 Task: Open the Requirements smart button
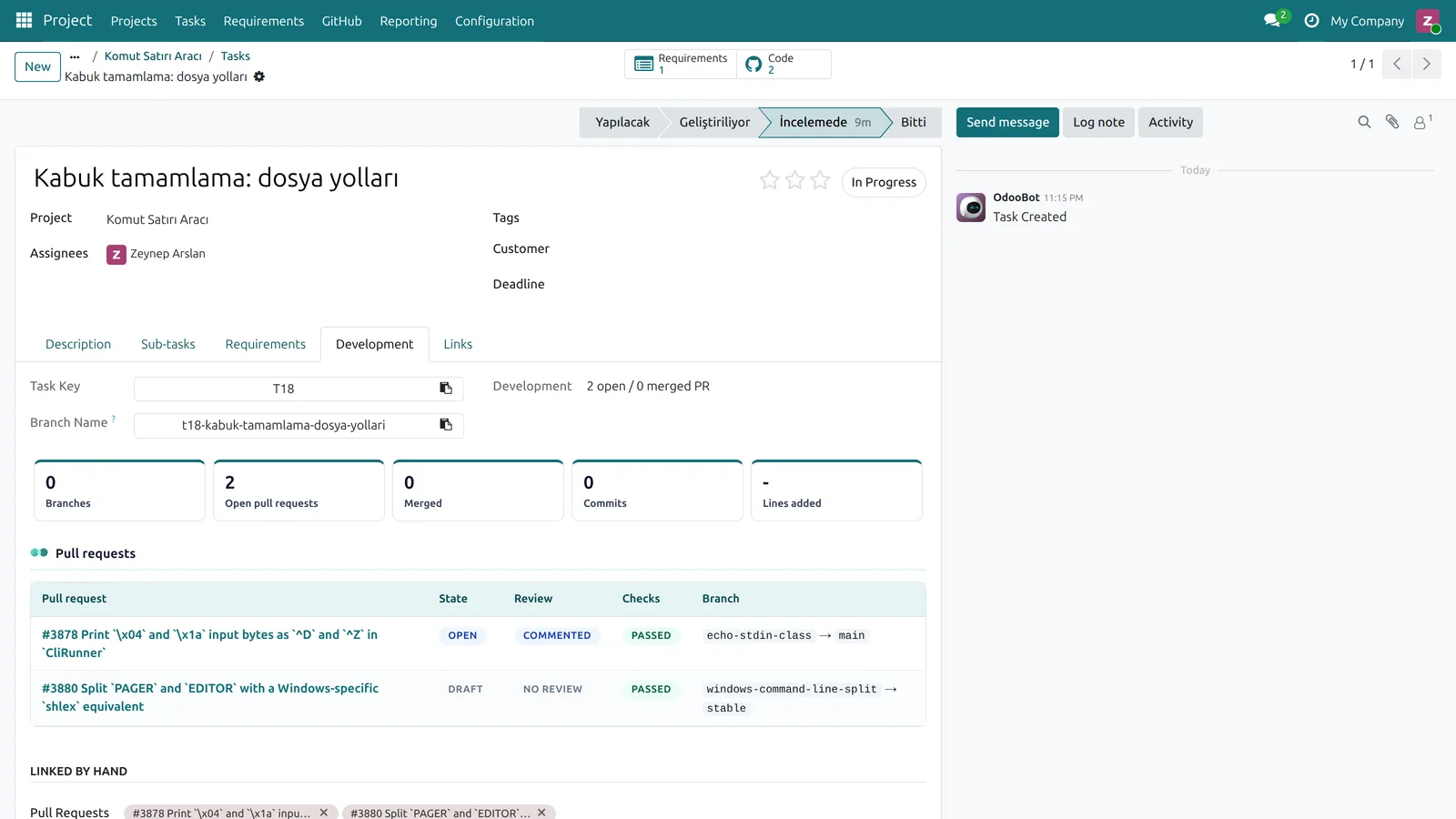tap(681, 64)
